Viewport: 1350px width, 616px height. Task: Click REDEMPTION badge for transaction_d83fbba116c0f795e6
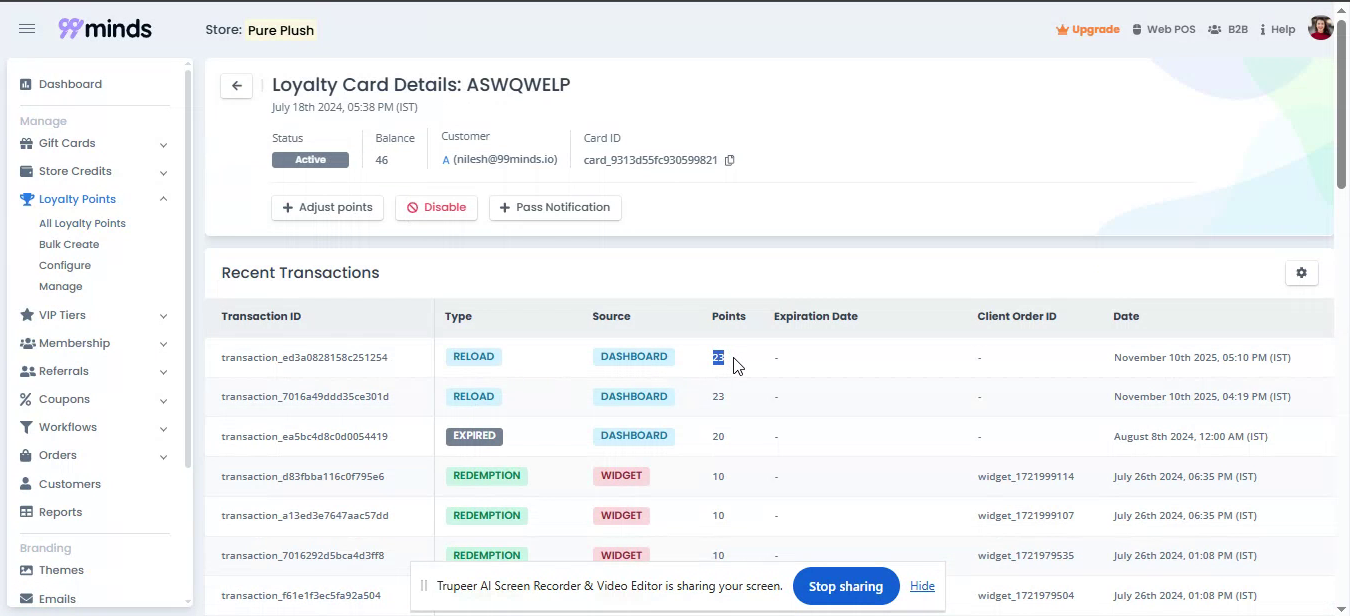point(487,476)
